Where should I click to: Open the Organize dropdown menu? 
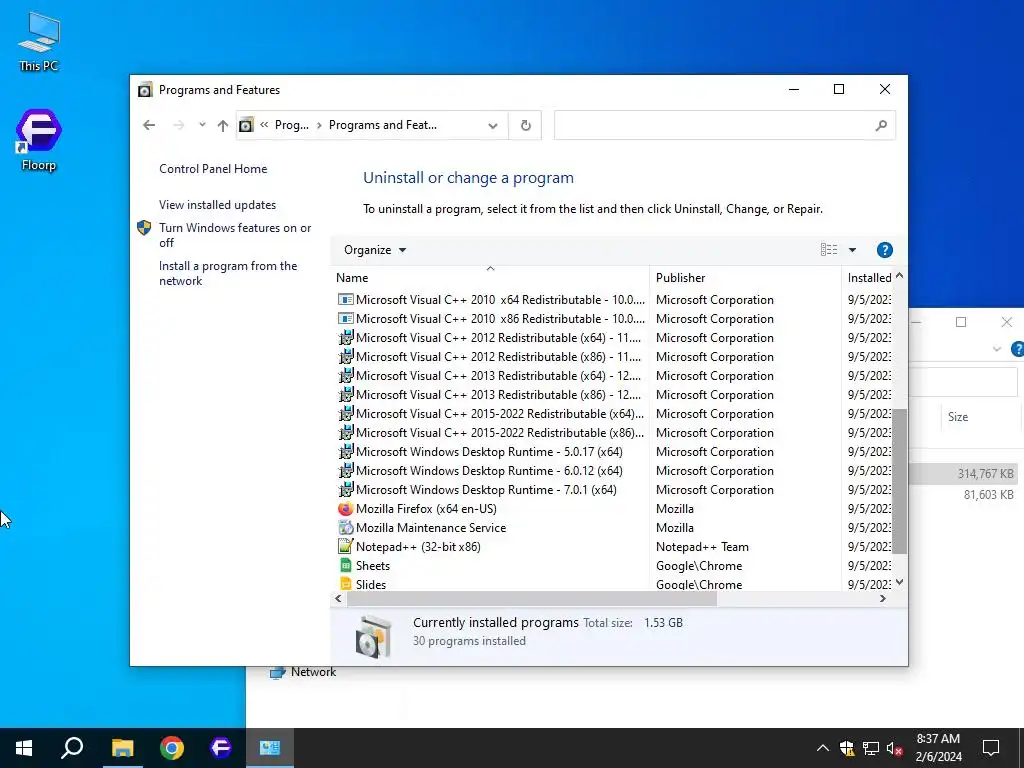375,250
